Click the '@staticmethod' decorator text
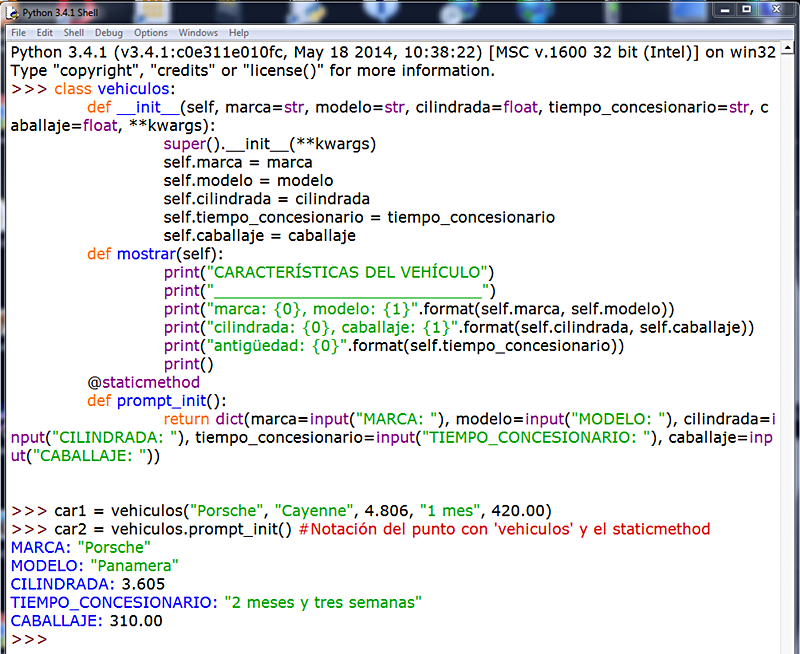The width and height of the screenshot is (800, 654). coord(143,383)
